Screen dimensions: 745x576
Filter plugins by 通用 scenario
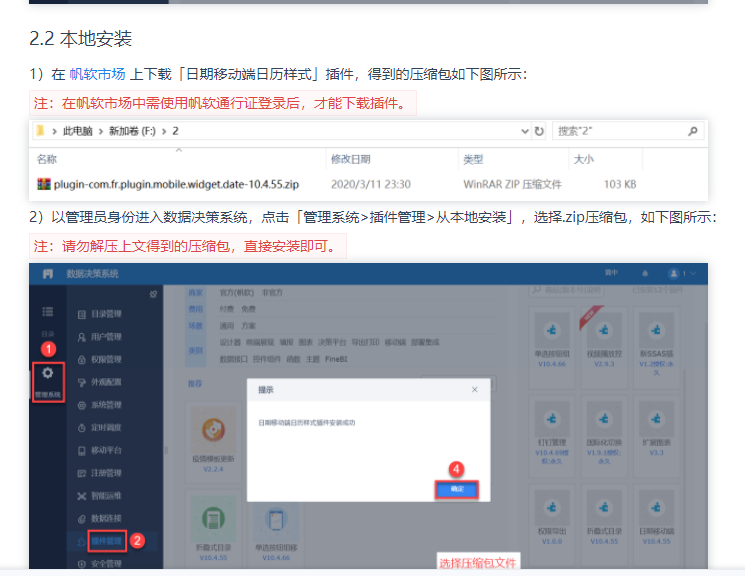tap(227, 326)
